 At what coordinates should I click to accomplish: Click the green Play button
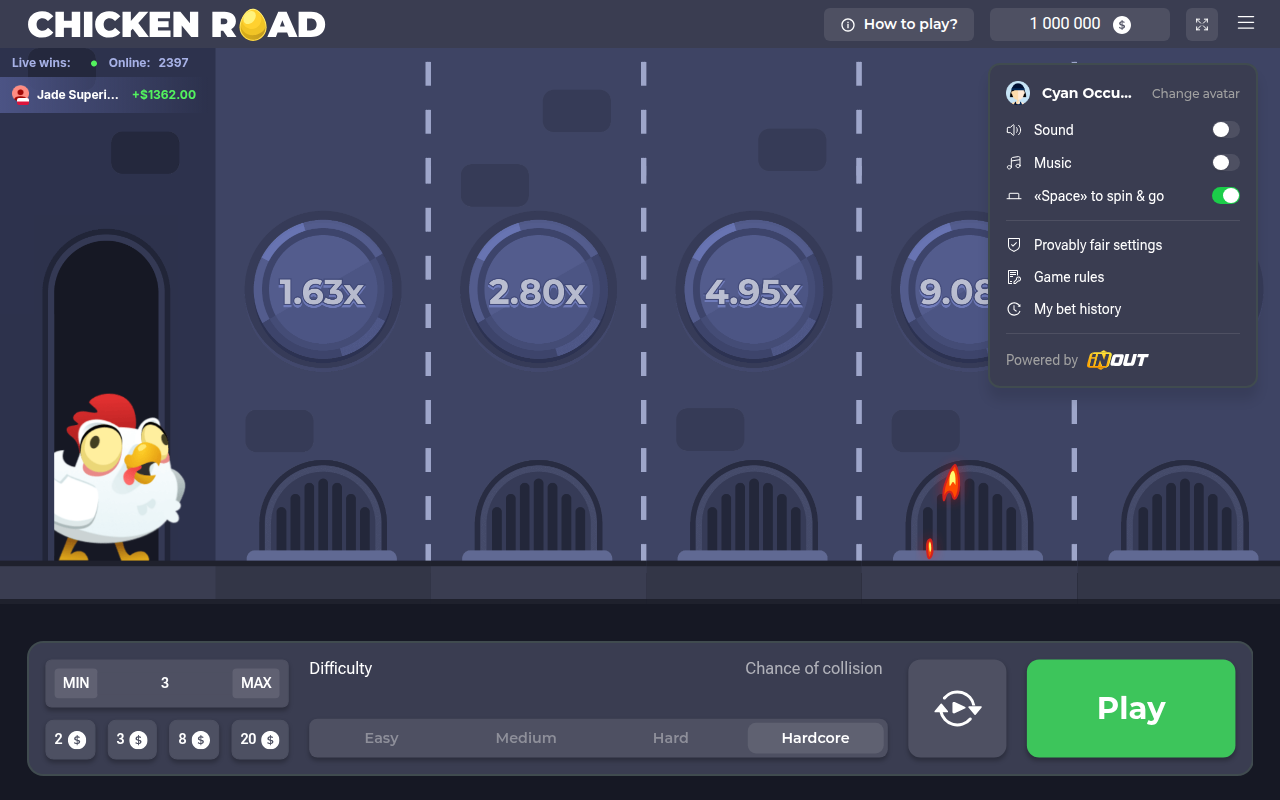pyautogui.click(x=1131, y=708)
